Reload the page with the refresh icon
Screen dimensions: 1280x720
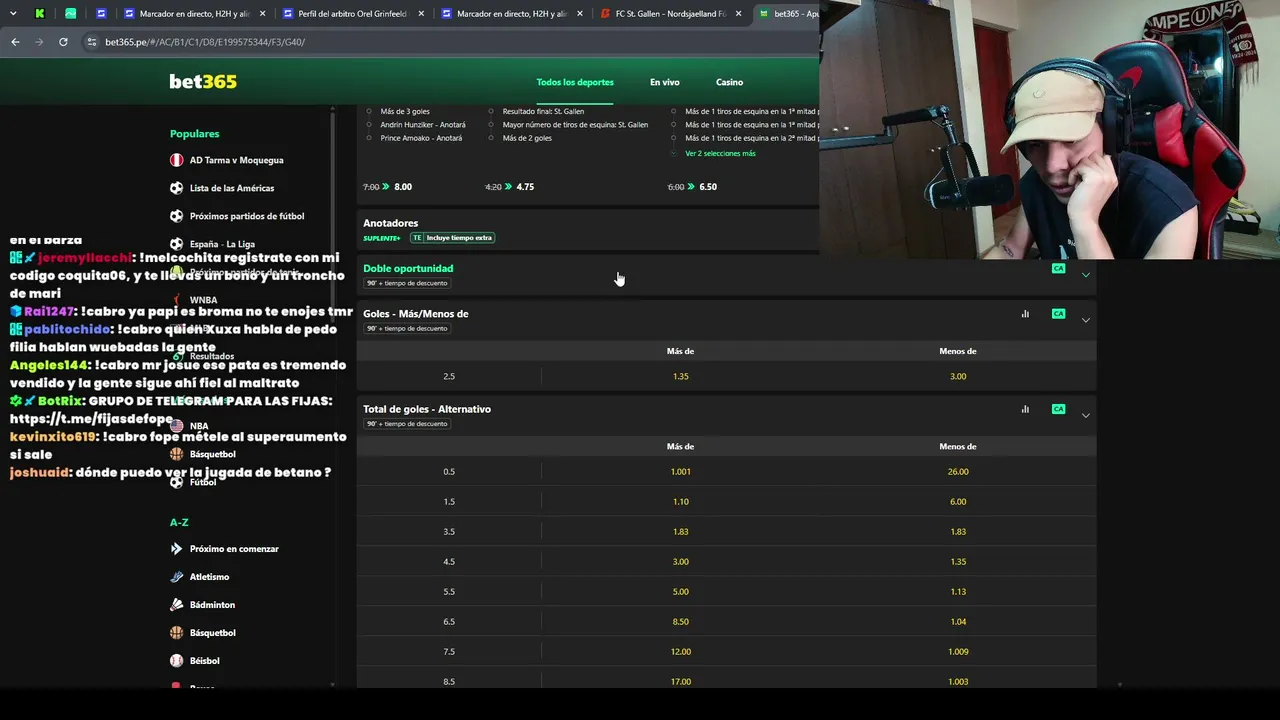pyautogui.click(x=63, y=42)
